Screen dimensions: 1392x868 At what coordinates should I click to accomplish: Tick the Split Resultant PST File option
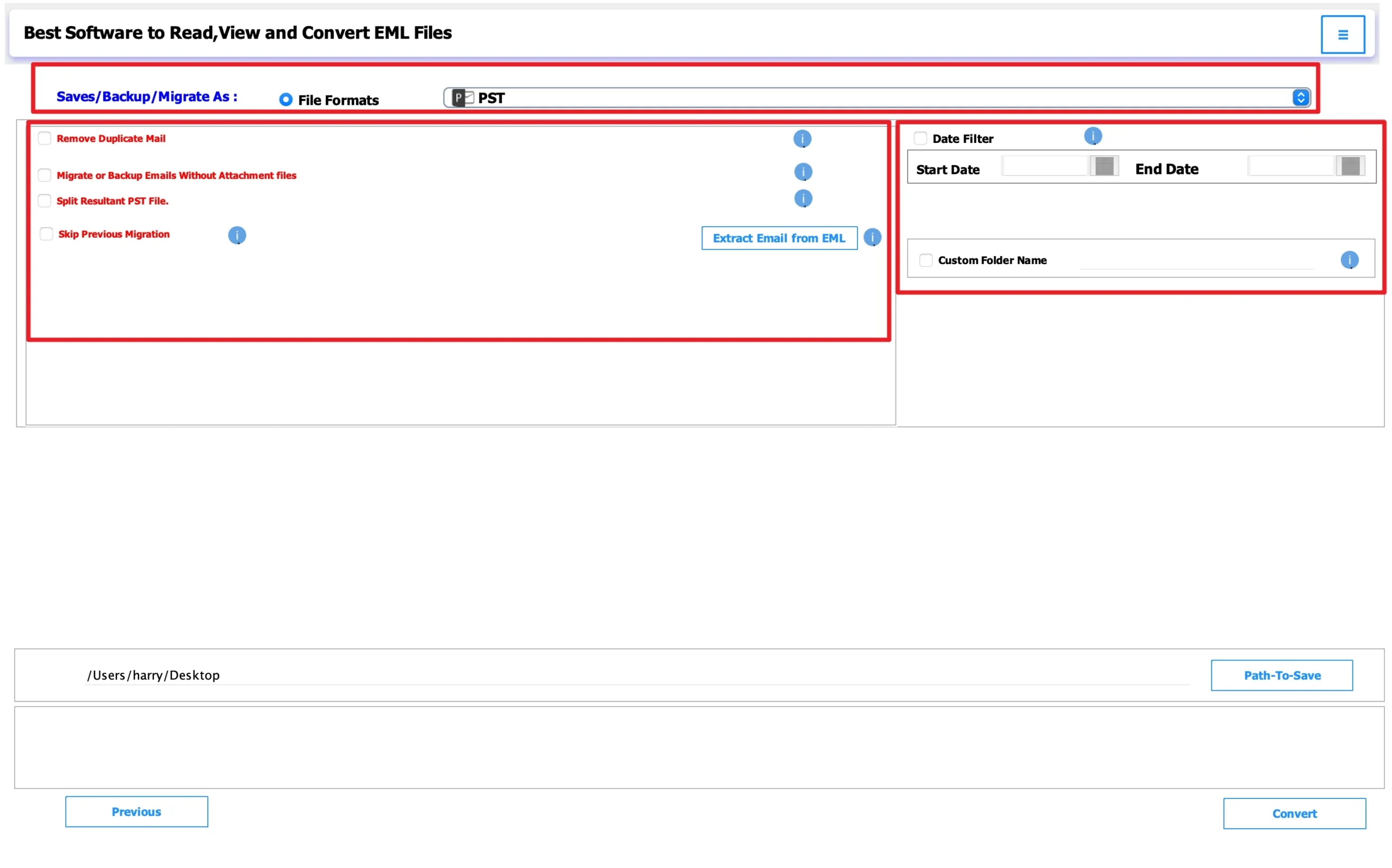(44, 201)
